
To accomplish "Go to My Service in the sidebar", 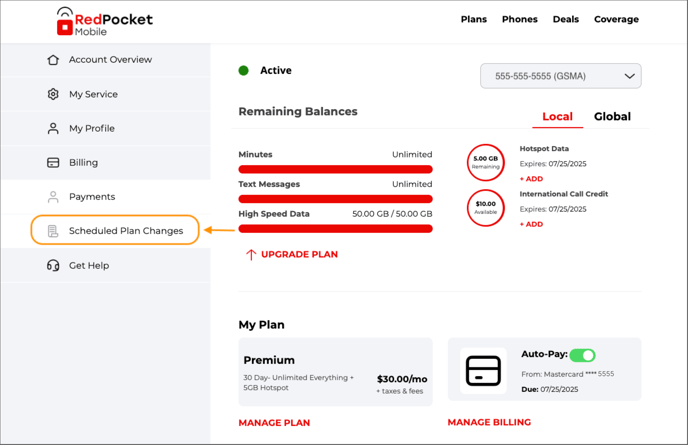I will coord(106,94).
